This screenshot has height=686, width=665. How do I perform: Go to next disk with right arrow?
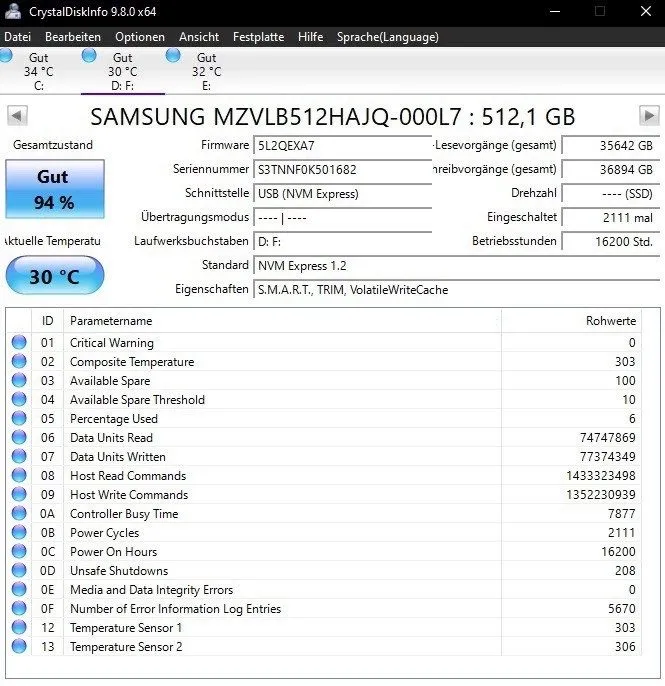pos(649,116)
